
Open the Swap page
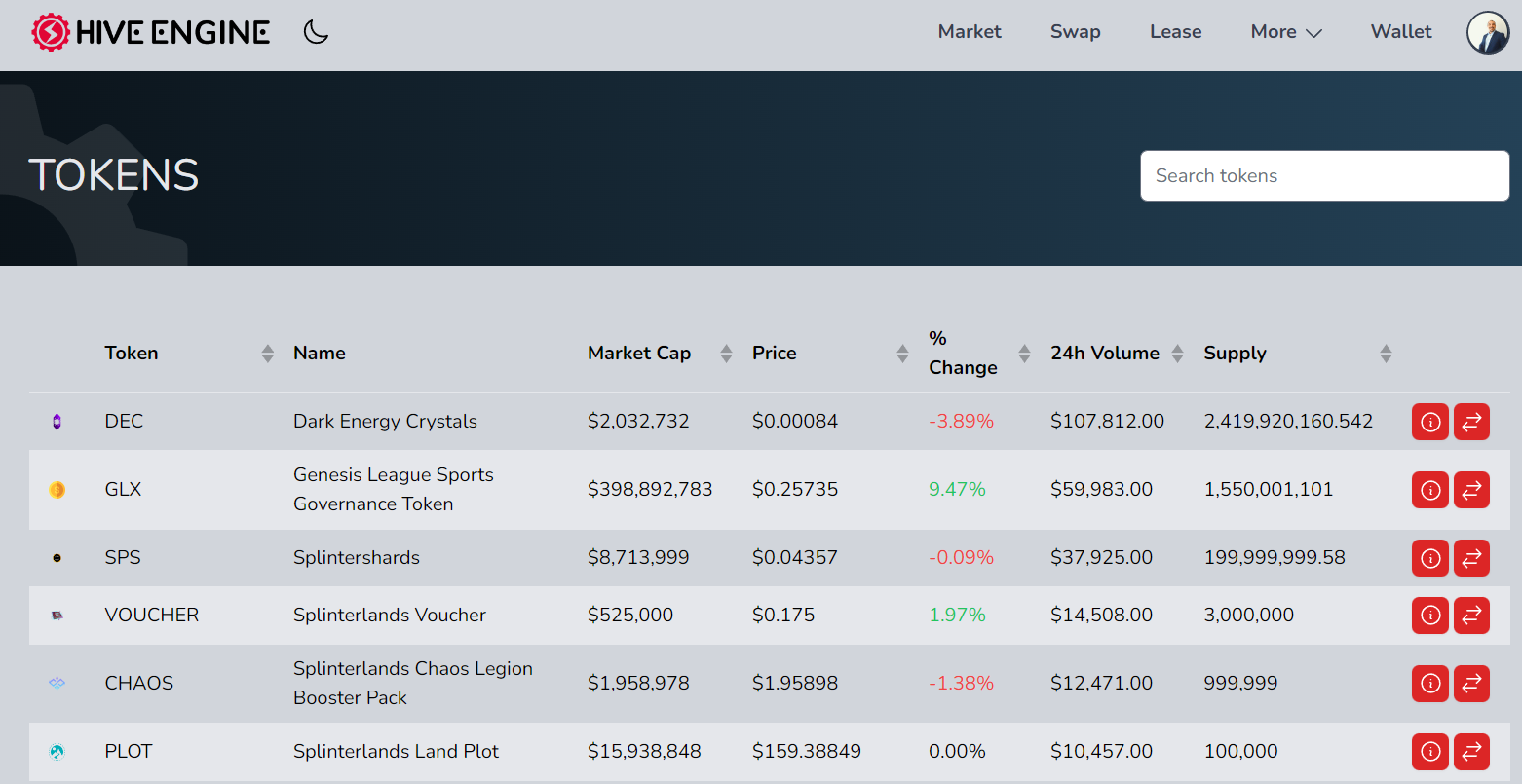(1076, 31)
